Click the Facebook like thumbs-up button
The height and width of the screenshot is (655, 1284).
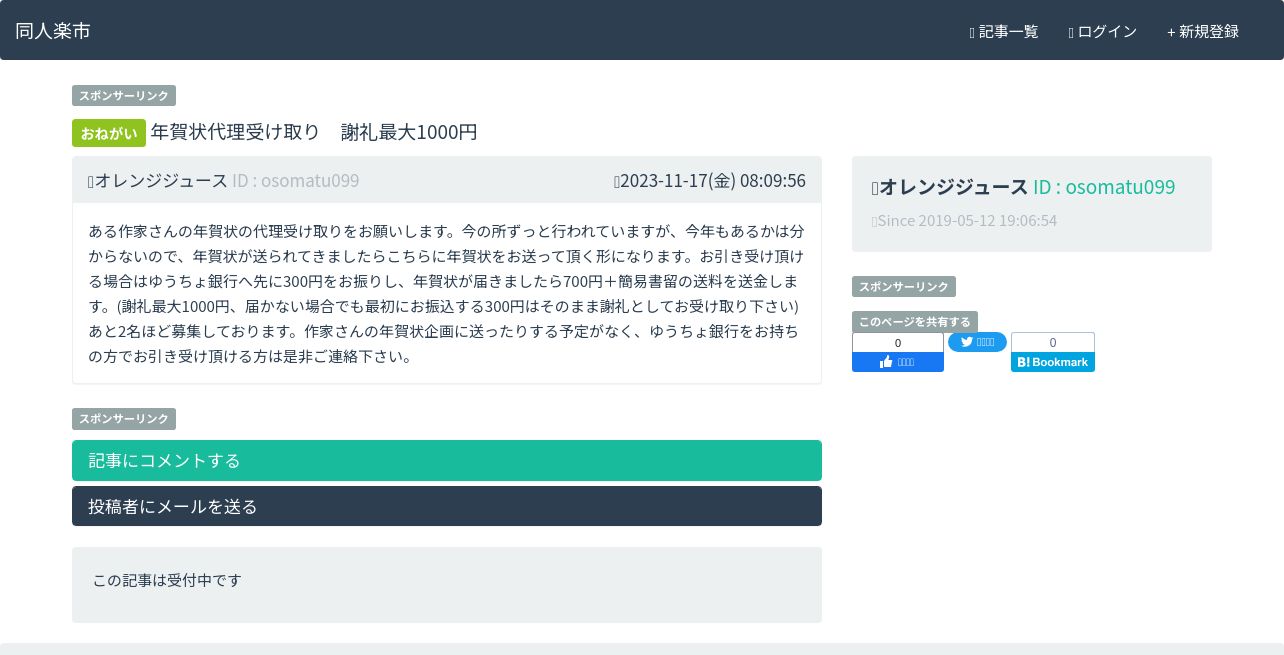898,362
